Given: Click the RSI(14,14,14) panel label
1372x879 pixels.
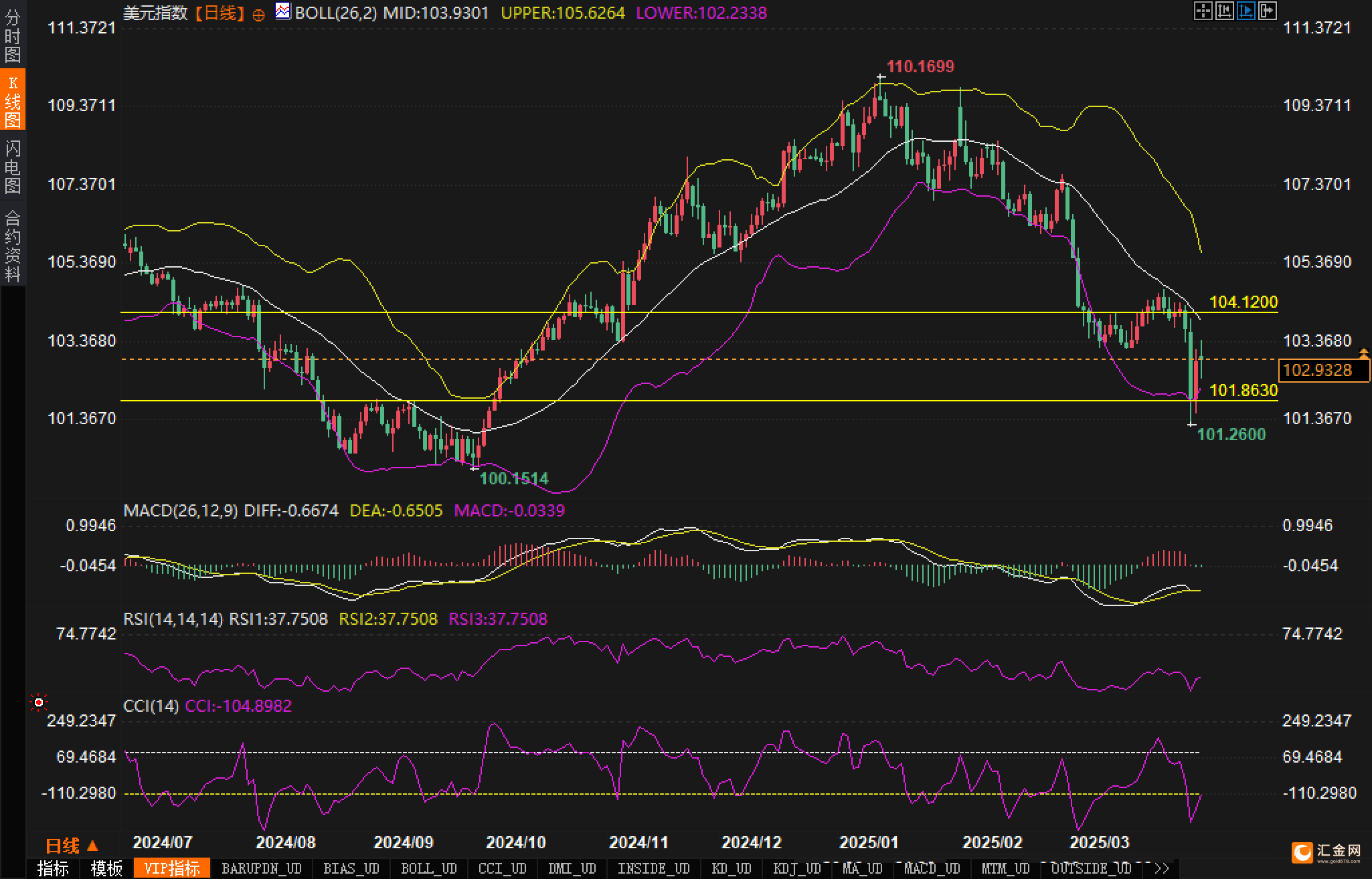Looking at the screenshot, I should 173,619.
